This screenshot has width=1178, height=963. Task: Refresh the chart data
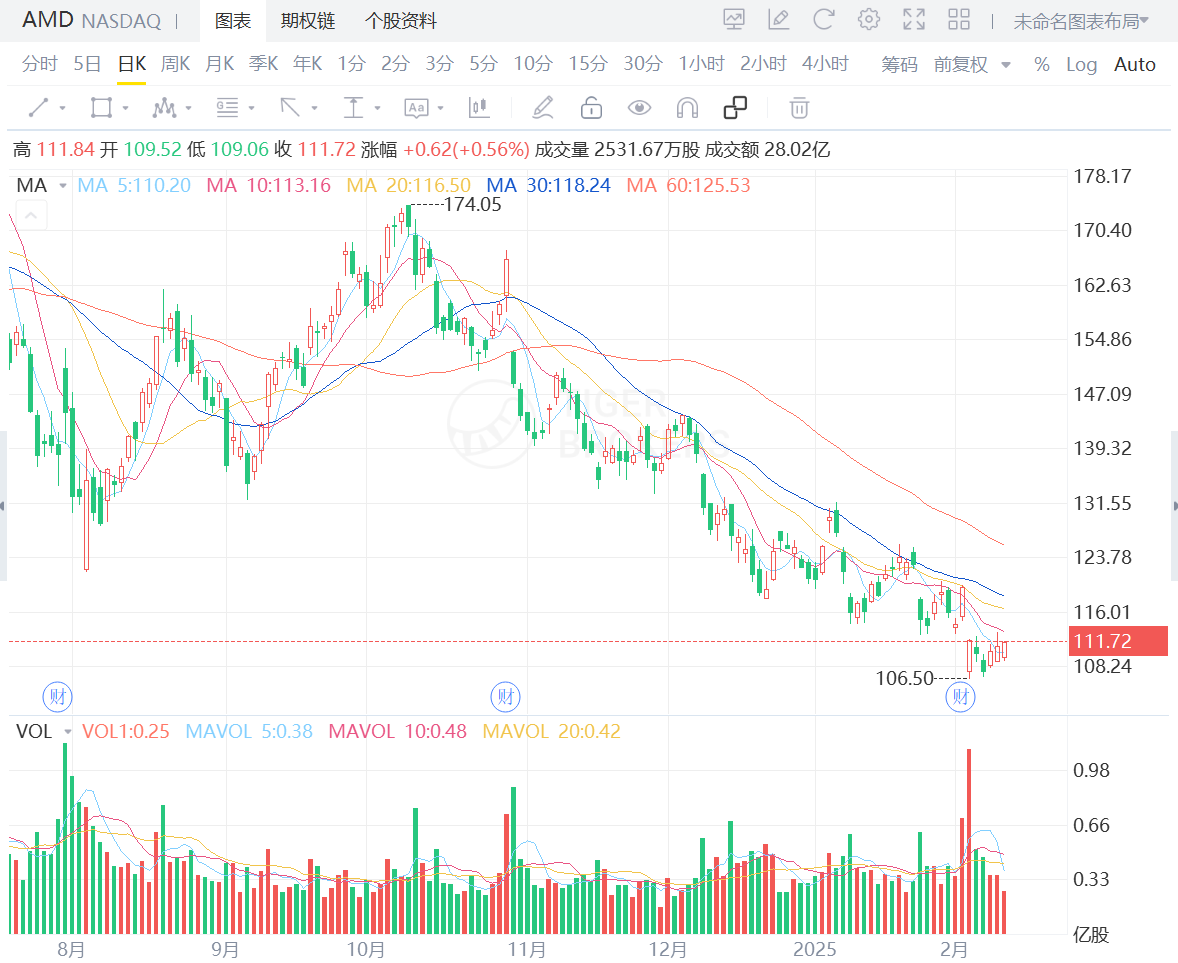point(824,20)
